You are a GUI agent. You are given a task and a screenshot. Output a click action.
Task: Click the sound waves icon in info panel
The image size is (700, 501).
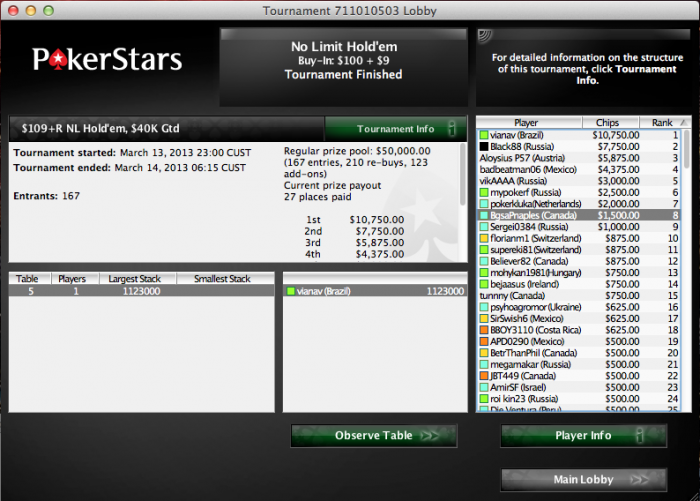[x=485, y=36]
